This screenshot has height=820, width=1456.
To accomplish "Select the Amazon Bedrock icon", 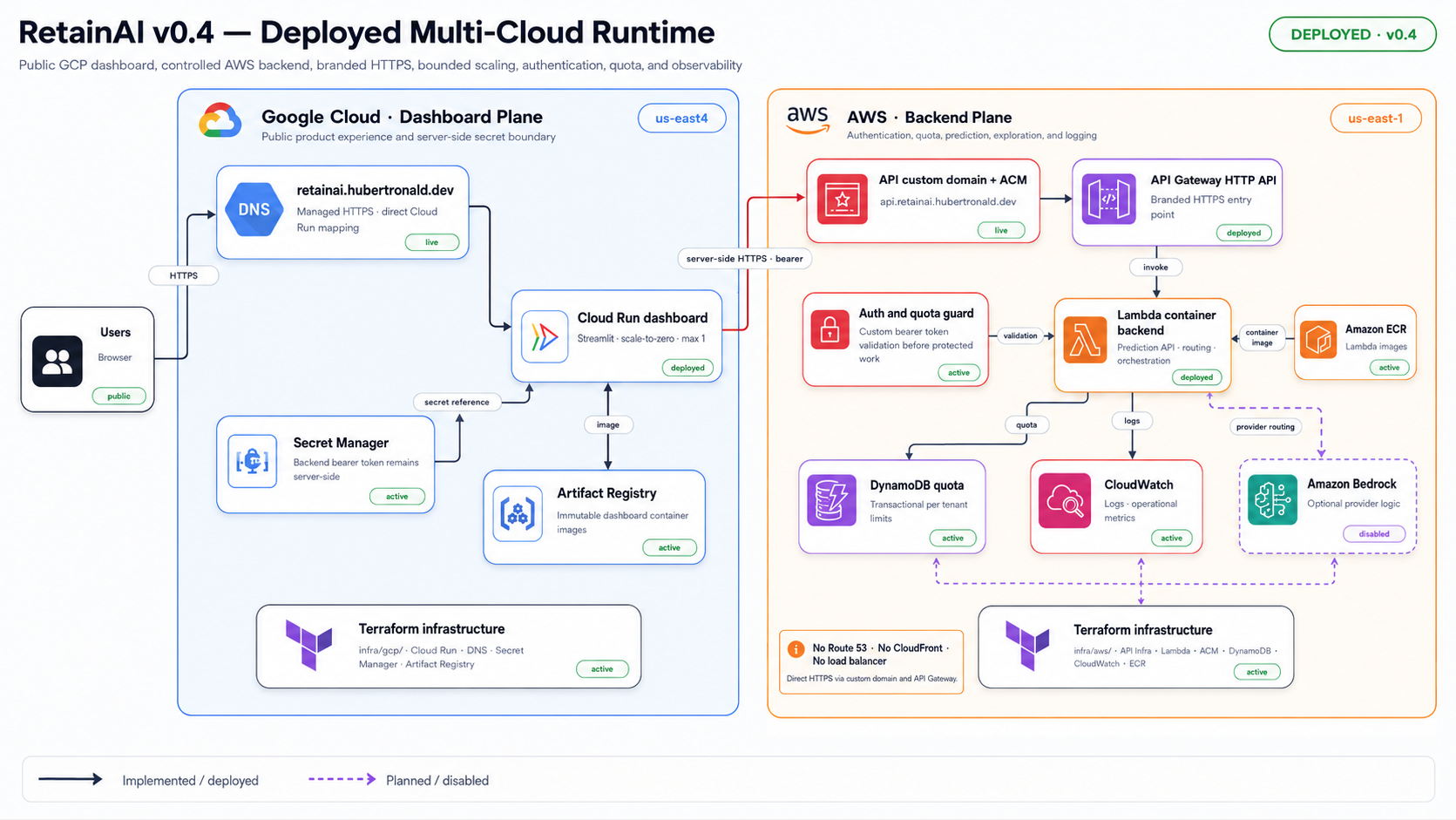I will (x=1272, y=499).
